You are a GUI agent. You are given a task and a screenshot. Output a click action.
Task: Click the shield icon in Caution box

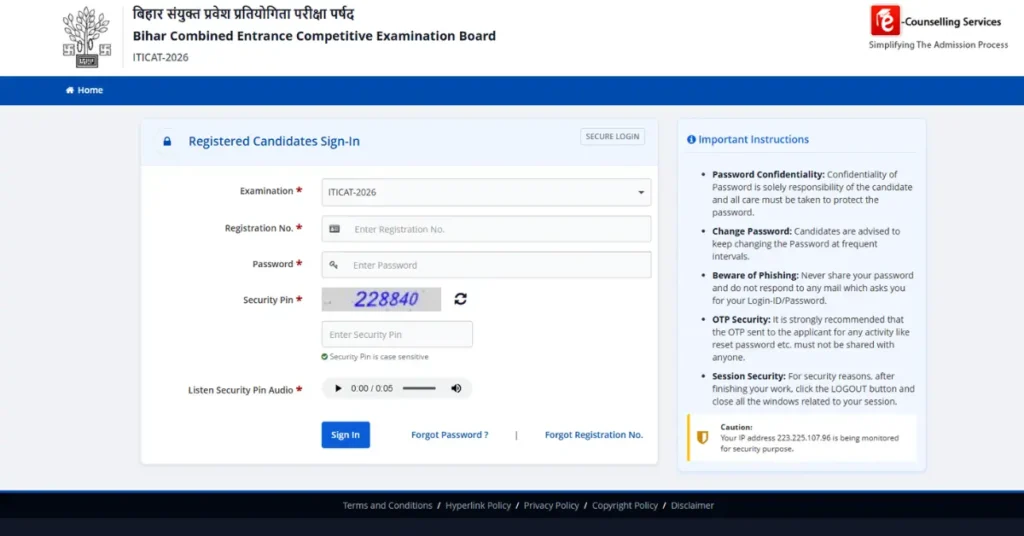pos(703,437)
